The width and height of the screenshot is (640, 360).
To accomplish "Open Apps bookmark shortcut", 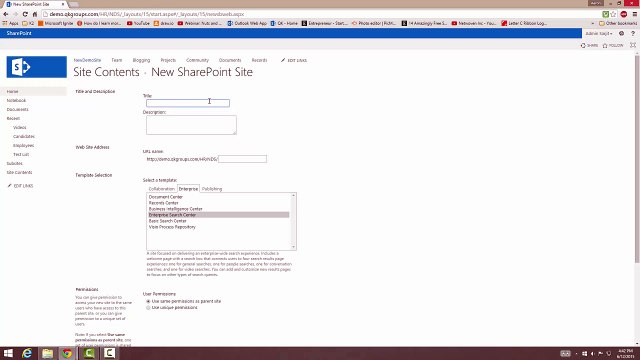I will tap(11, 23).
